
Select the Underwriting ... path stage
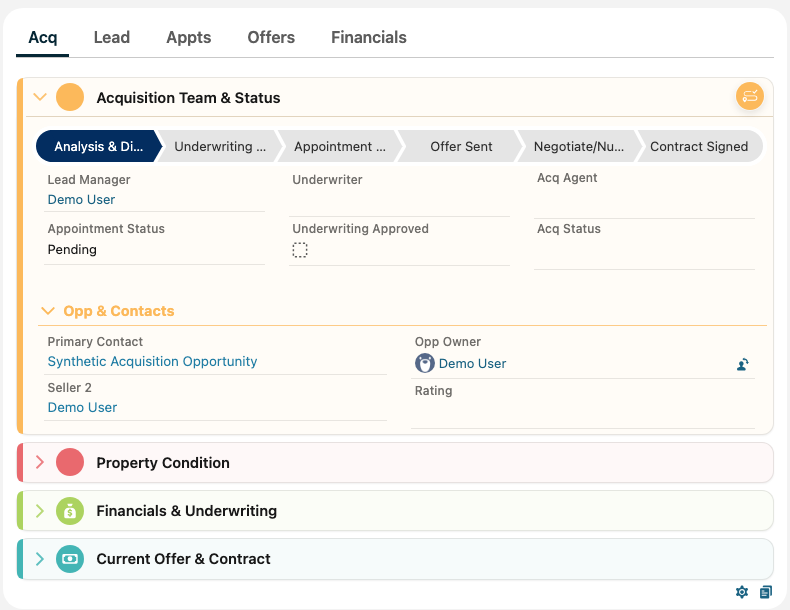coord(220,147)
